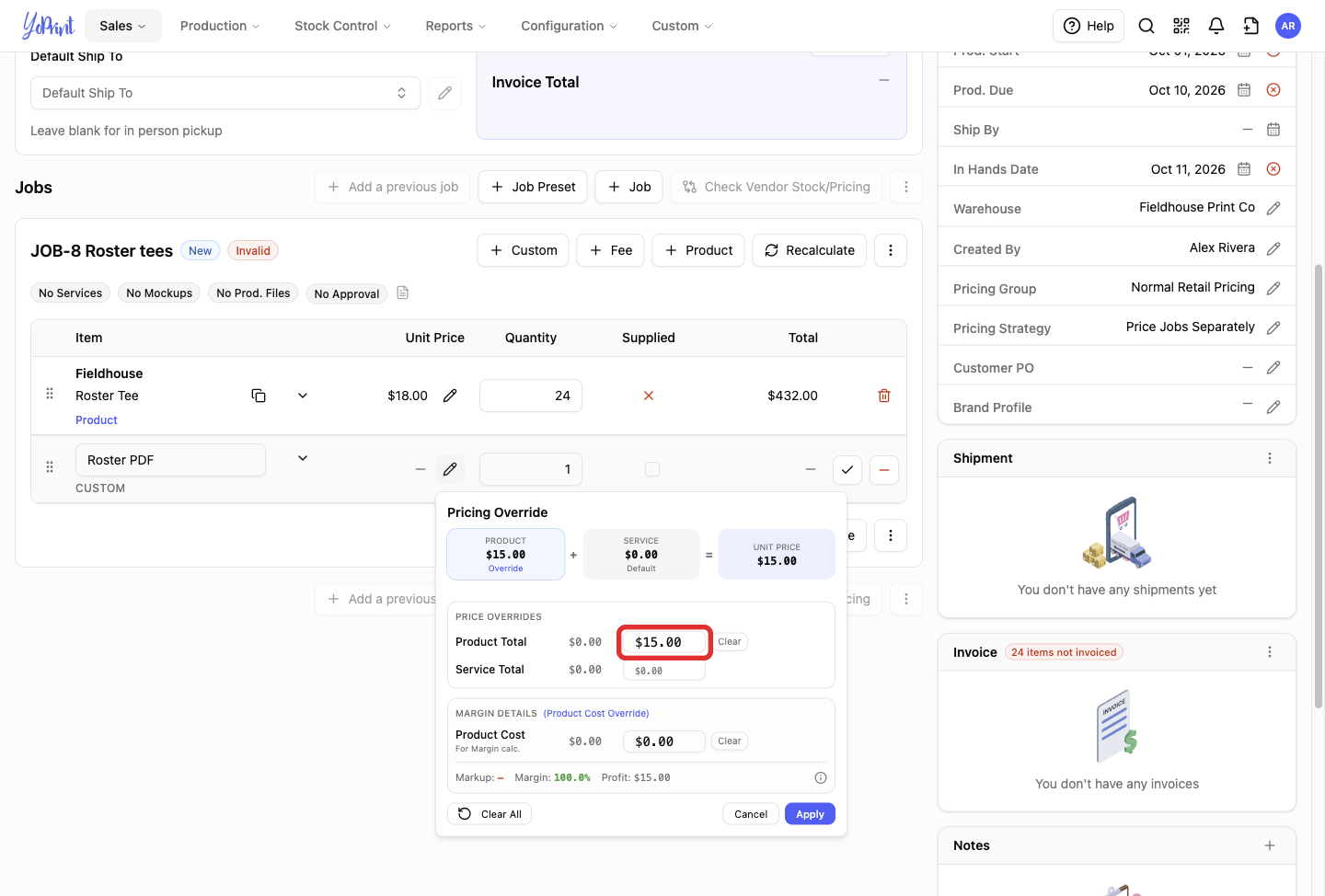The width and height of the screenshot is (1325, 896).
Task: Open the Reports menu
Action: (455, 26)
